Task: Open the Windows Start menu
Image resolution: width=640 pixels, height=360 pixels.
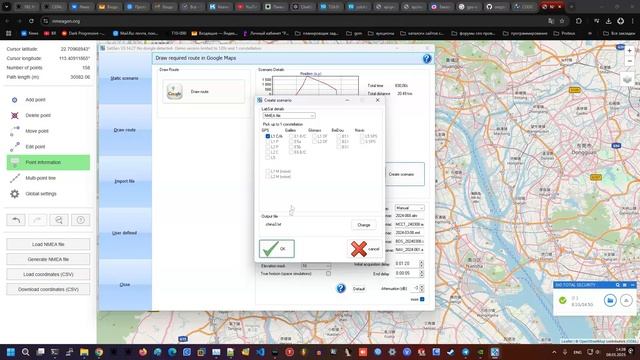Action: pos(11,352)
